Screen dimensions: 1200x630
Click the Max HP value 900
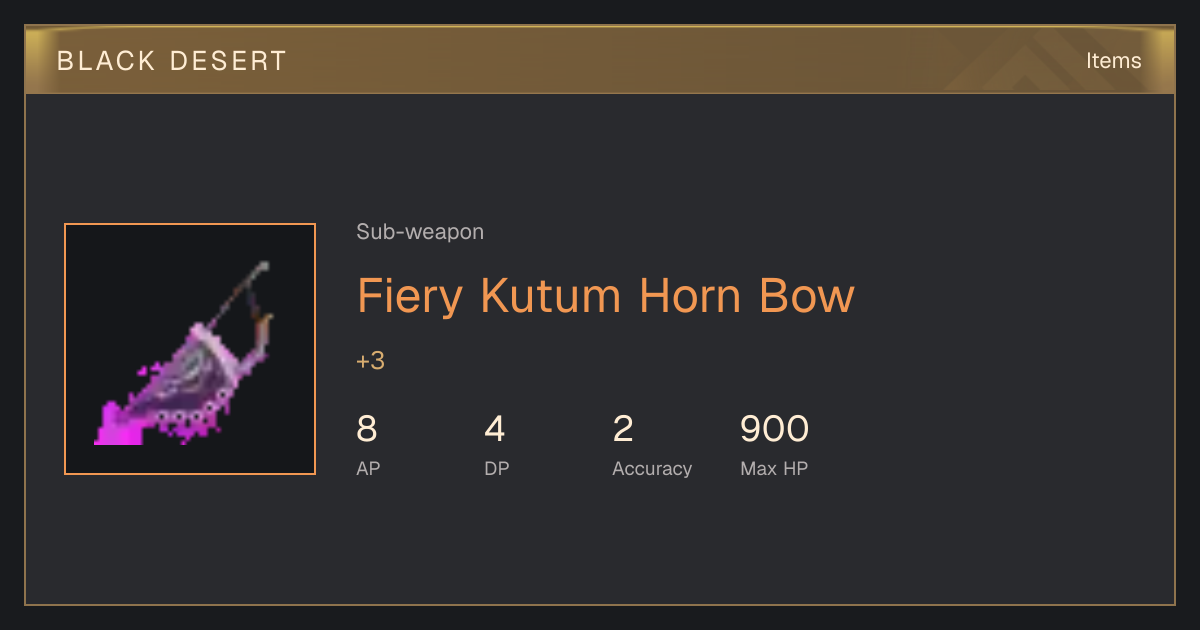[x=774, y=429]
